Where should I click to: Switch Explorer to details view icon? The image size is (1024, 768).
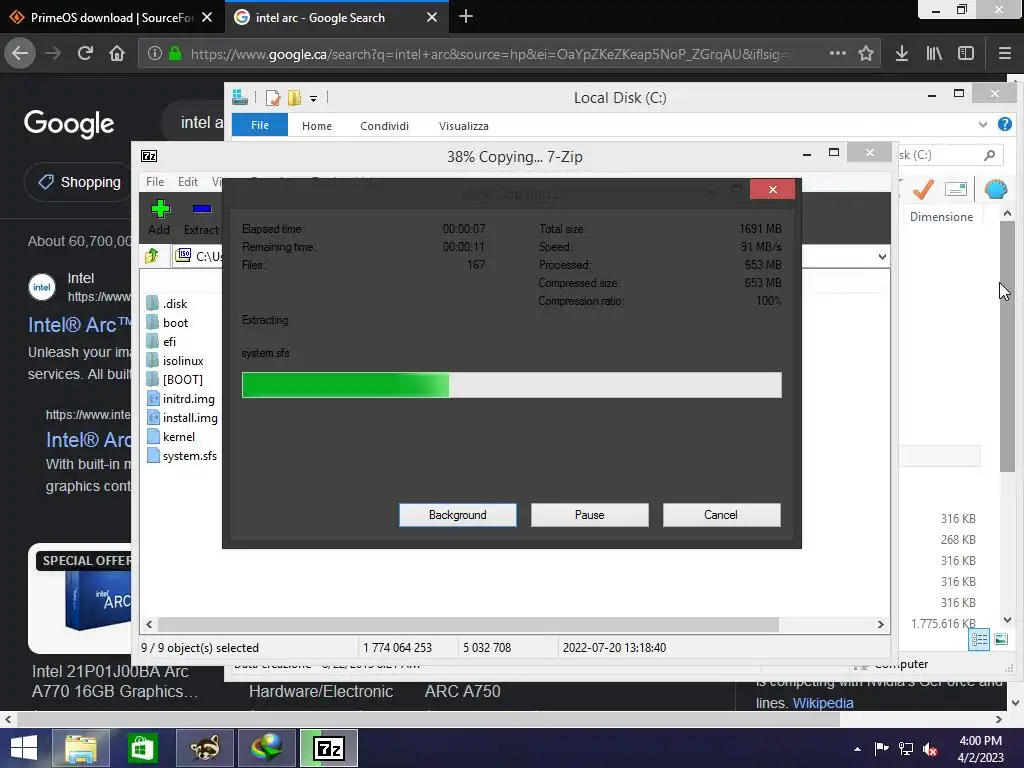(979, 639)
